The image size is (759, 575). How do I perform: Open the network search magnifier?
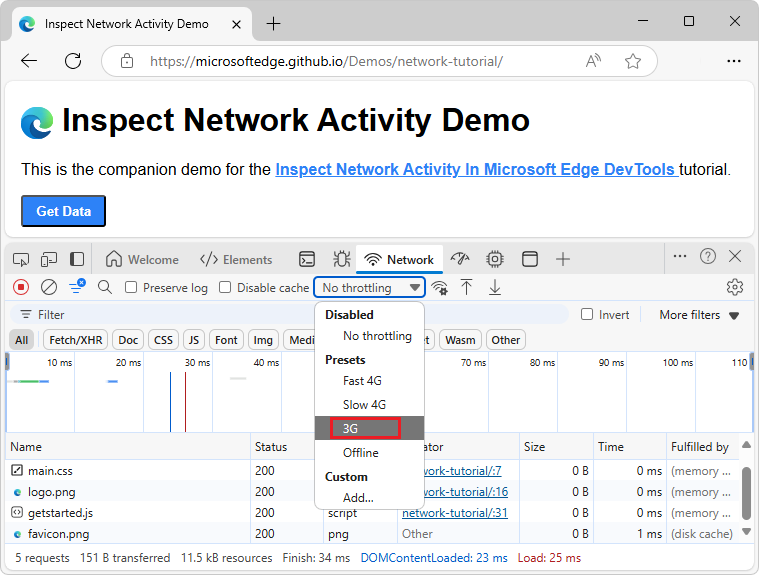105,288
